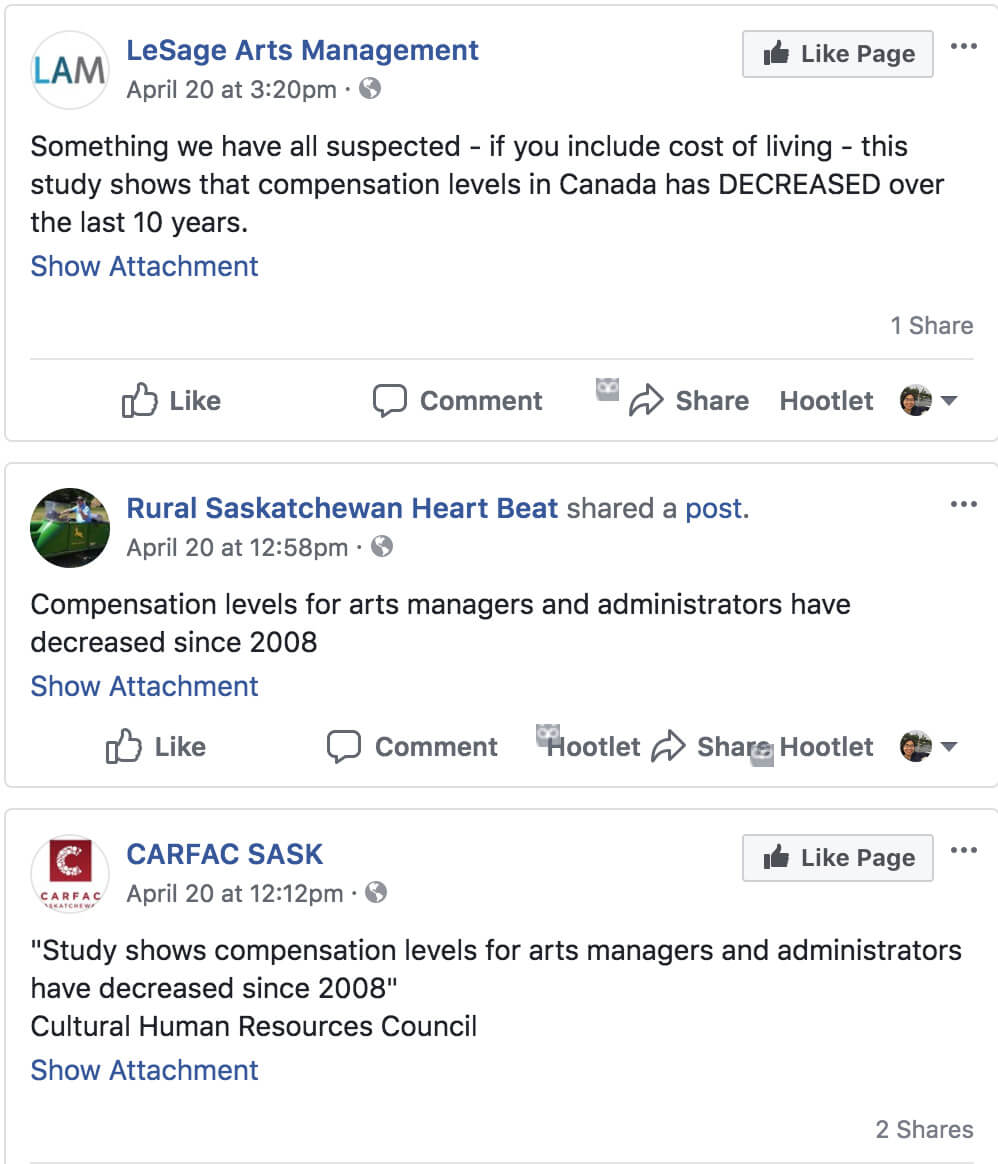This screenshot has height=1164, width=998.
Task: Open options menu on Rural Saskatchewan post
Action: 963,505
